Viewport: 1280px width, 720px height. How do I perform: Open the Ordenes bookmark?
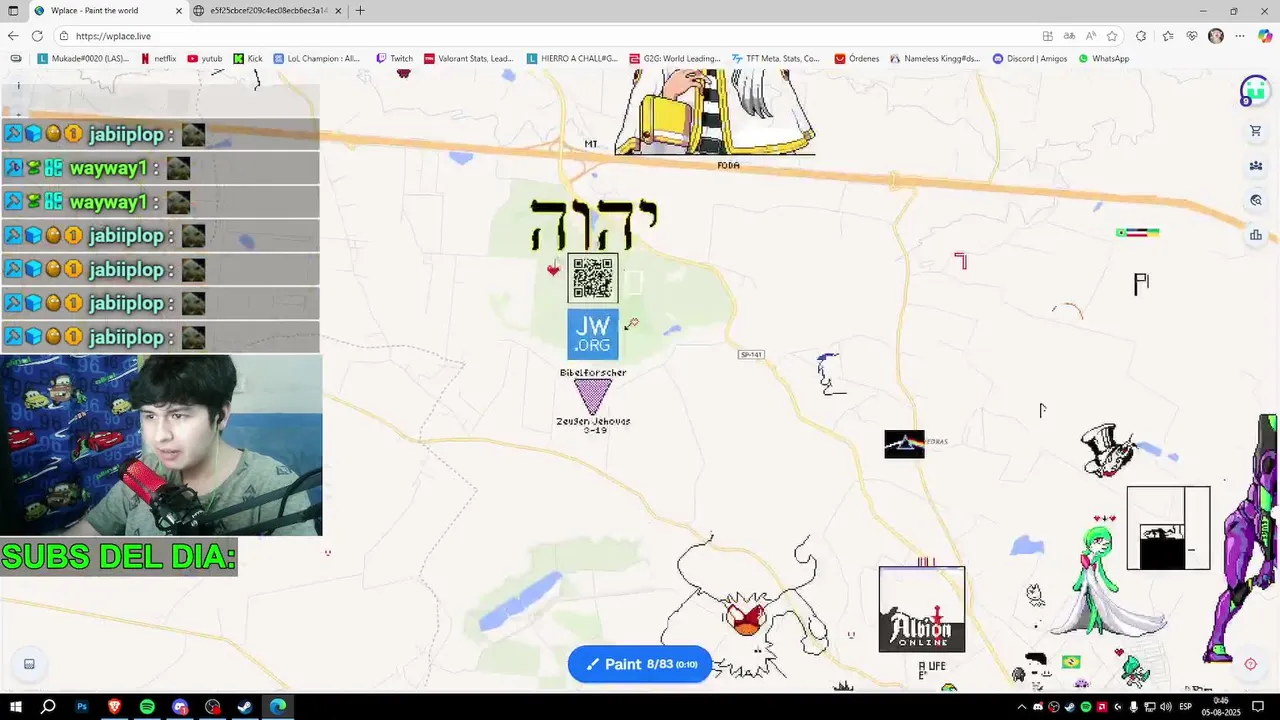pyautogui.click(x=857, y=59)
